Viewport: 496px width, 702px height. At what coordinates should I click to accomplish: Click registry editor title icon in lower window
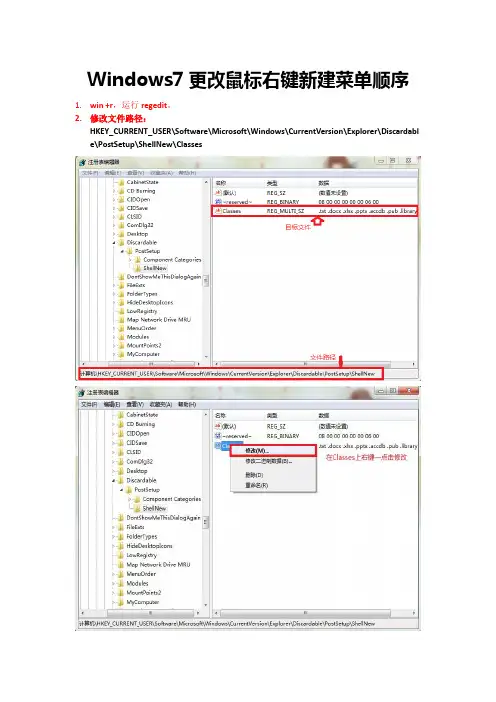[x=82, y=393]
